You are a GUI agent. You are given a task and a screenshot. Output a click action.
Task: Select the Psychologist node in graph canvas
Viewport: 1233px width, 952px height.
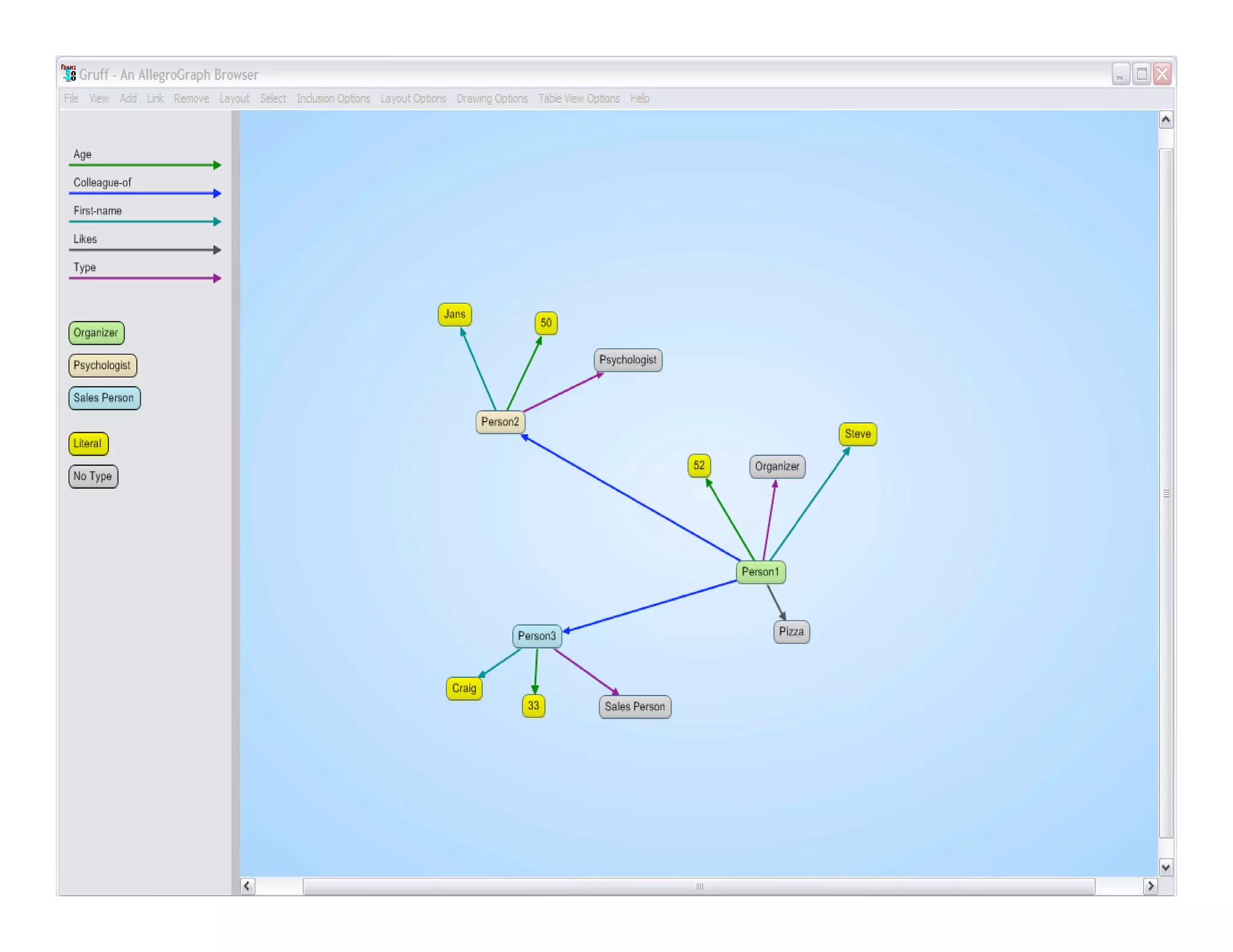pyautogui.click(x=627, y=360)
